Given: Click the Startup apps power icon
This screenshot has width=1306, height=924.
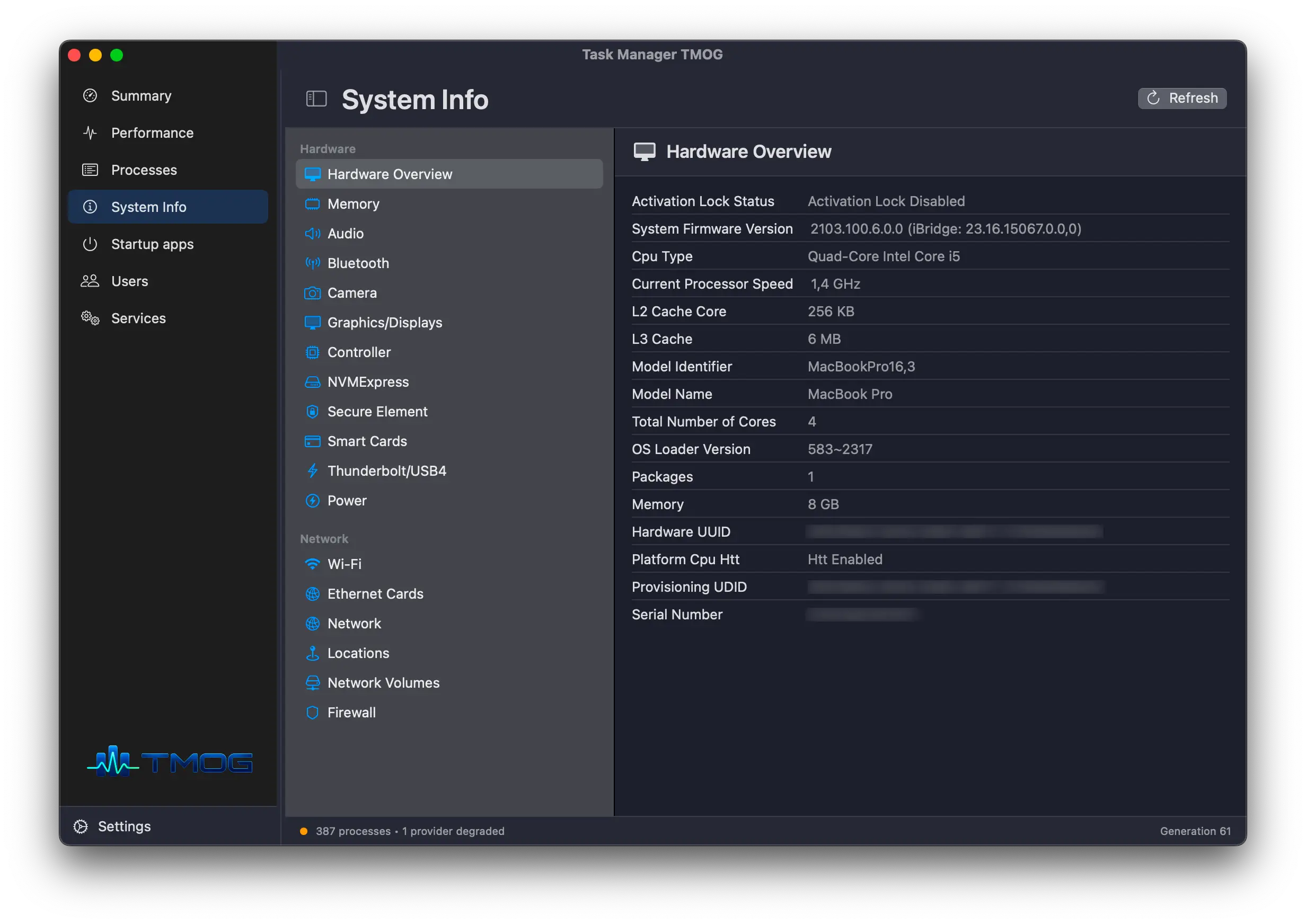Looking at the screenshot, I should coord(90,244).
